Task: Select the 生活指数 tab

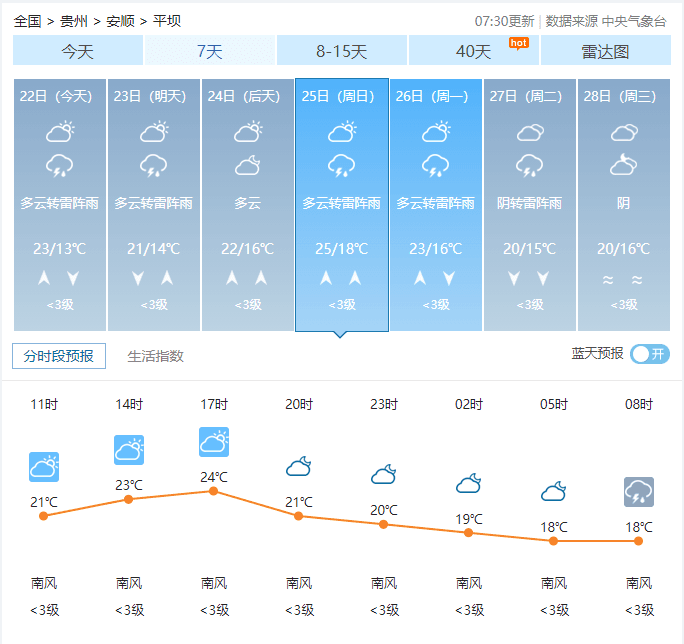Action: [x=155, y=356]
